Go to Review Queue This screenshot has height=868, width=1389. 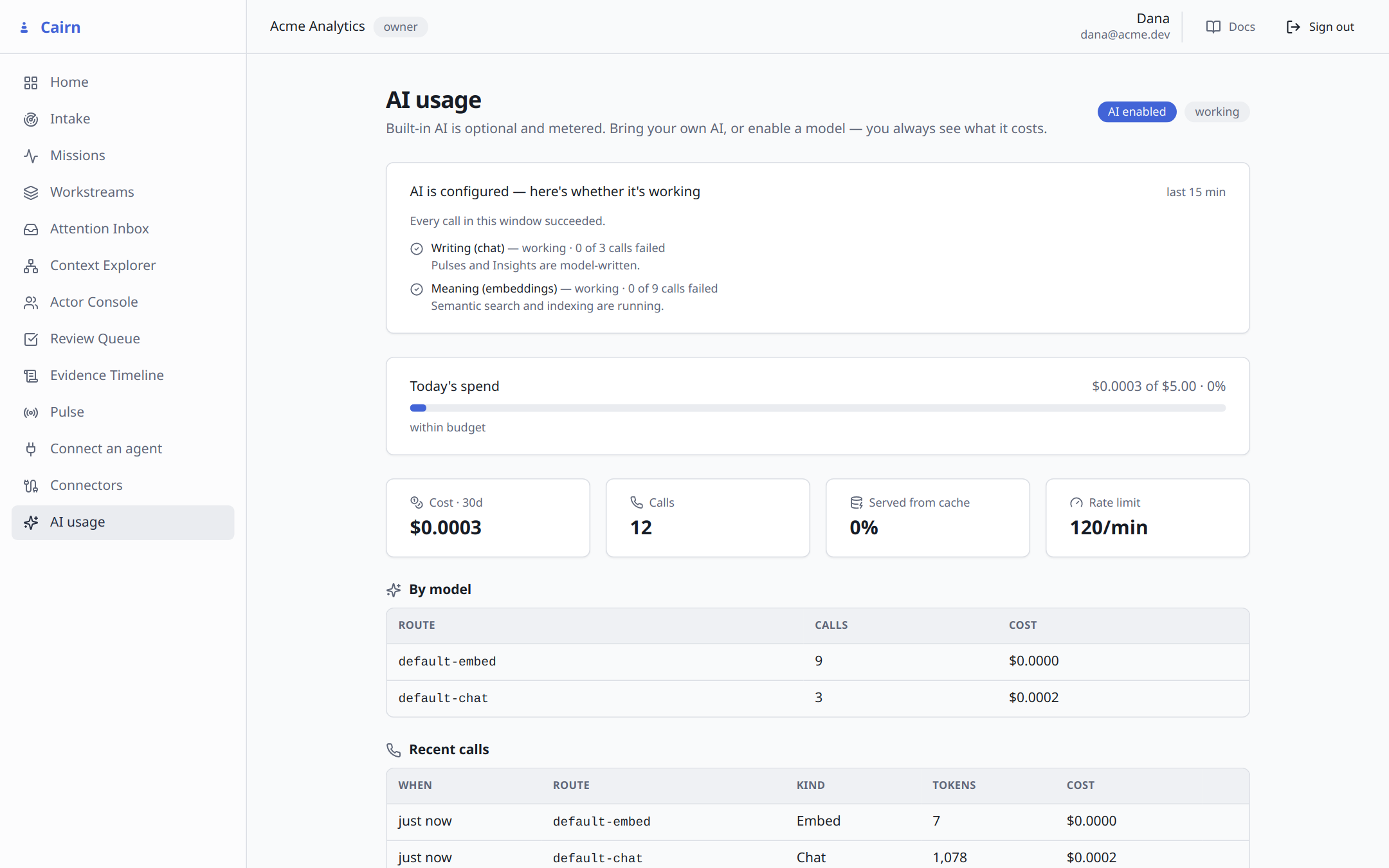tap(123, 339)
